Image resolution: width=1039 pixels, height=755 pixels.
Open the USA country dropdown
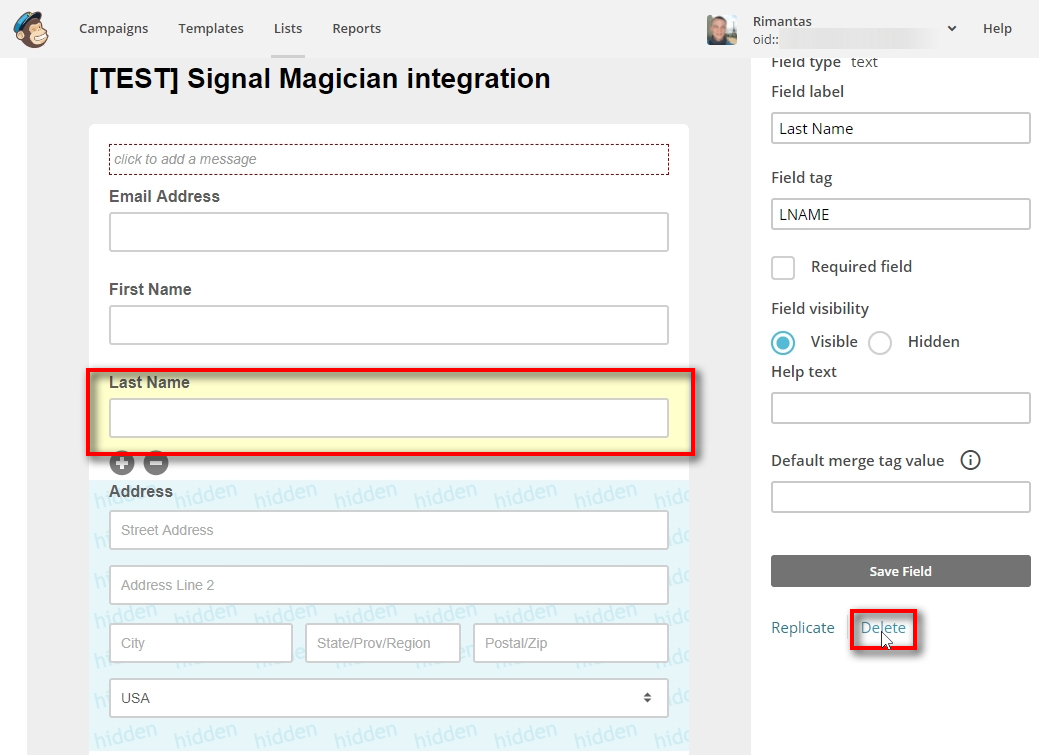click(388, 698)
